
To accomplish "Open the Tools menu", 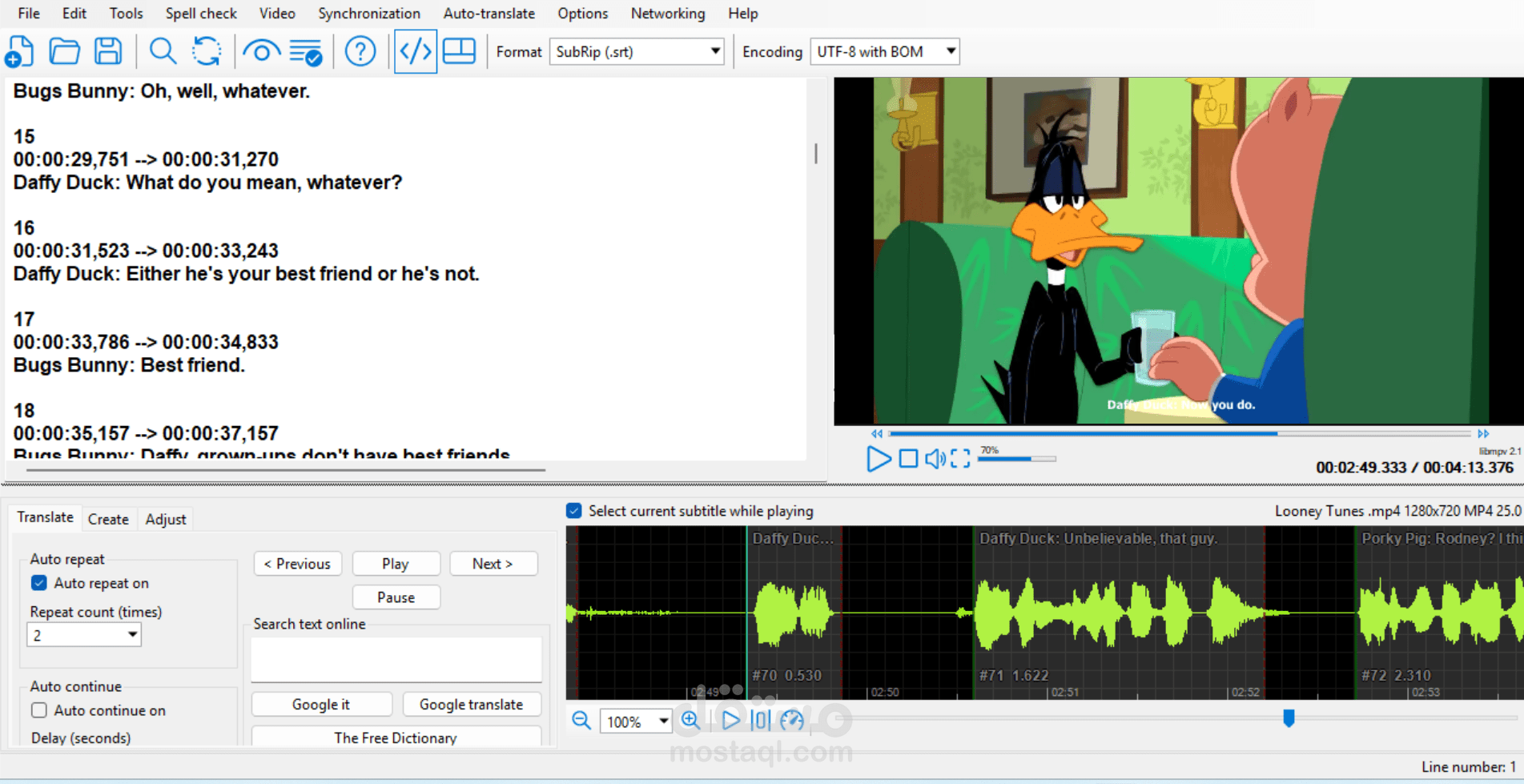I will 126,14.
